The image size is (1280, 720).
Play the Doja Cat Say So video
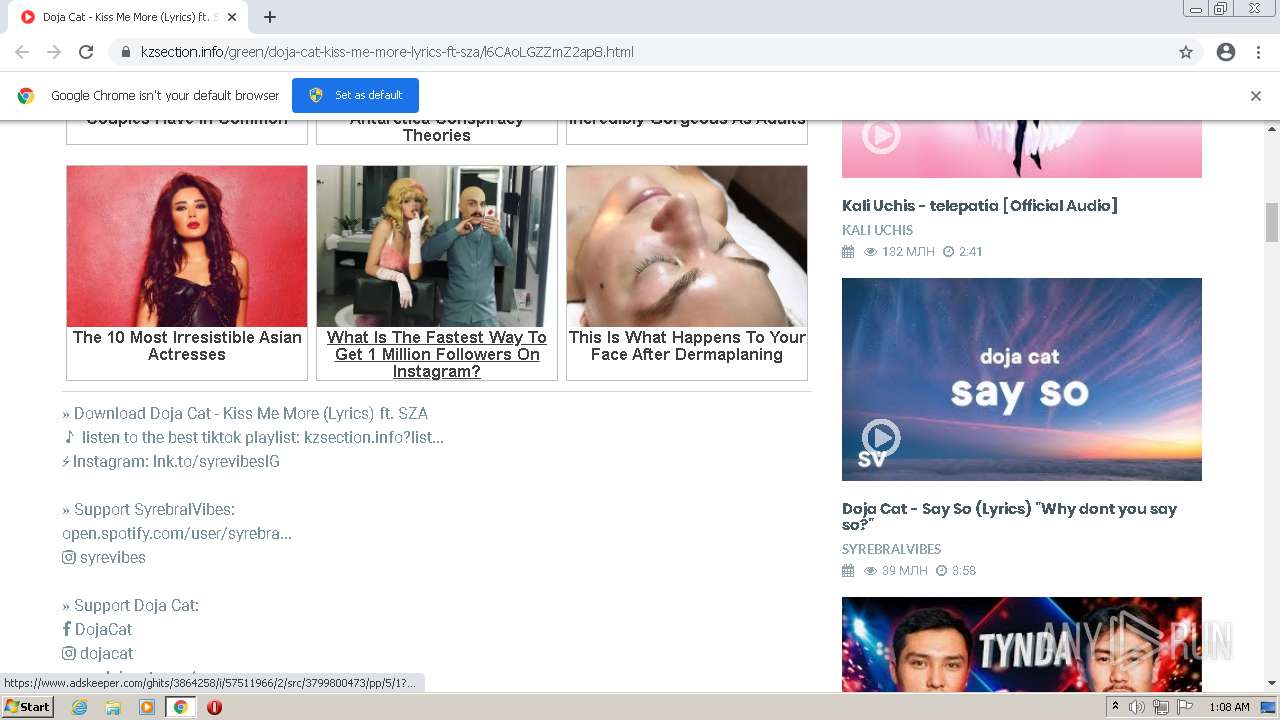click(x=881, y=438)
